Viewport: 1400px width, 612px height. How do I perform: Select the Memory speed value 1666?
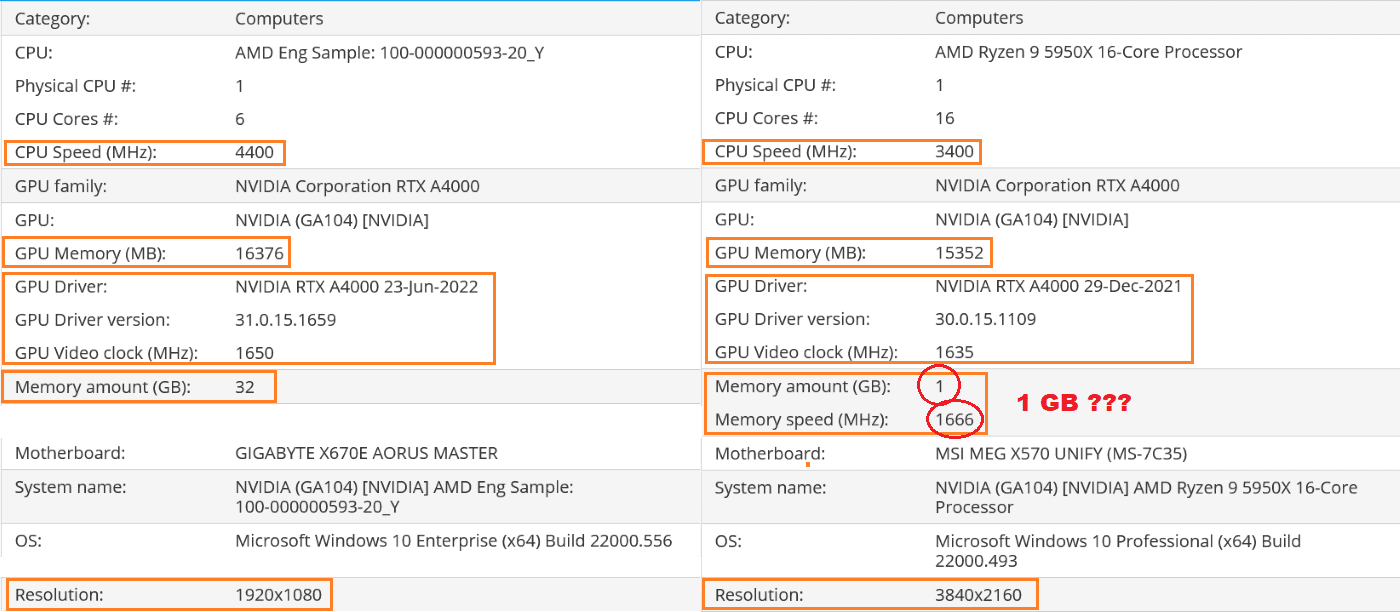954,421
